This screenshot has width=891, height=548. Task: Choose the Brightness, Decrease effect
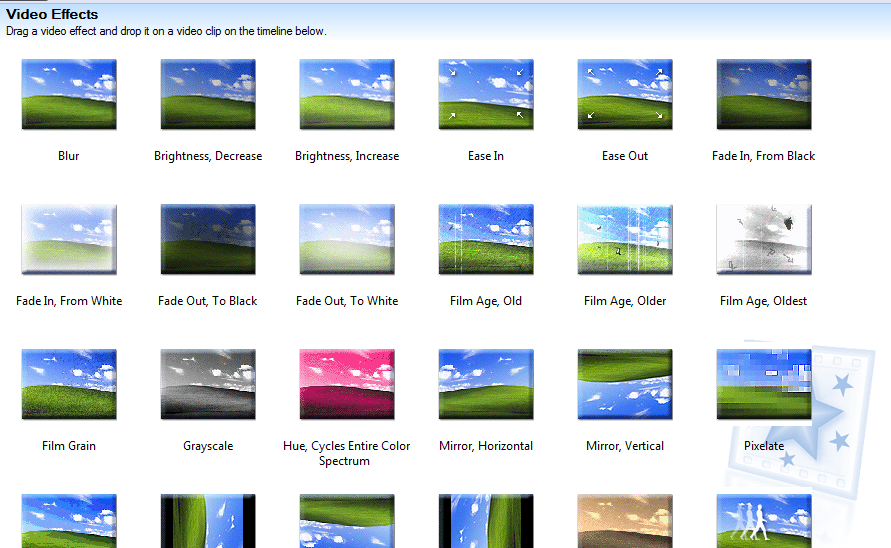click(x=208, y=94)
